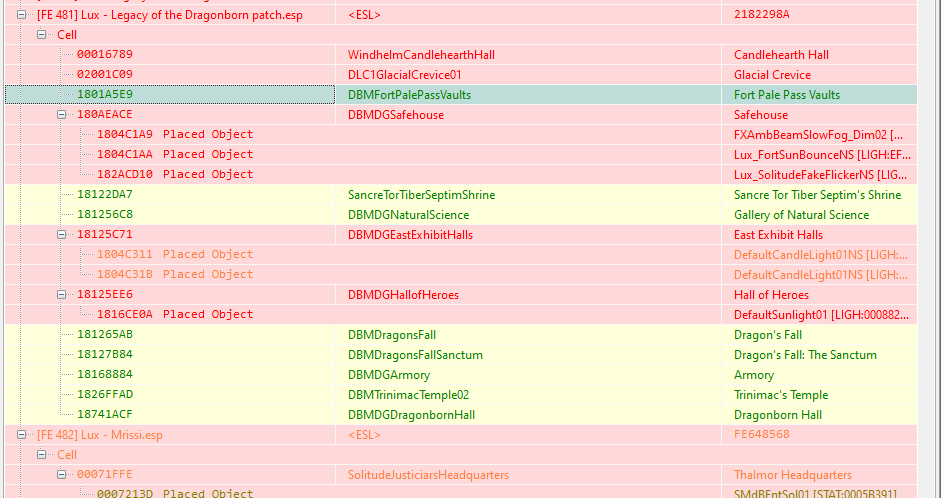
Task: Select placed object 0007213D
Action: 175,493
